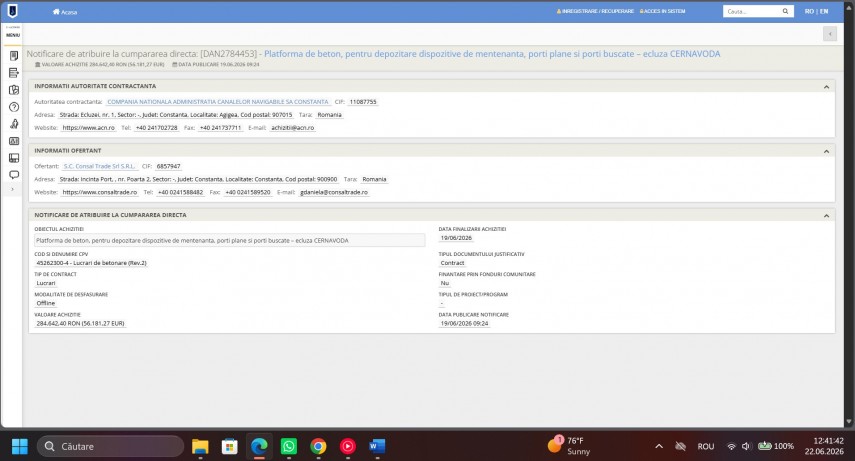Open the red music player taskbar icon
855x461 pixels.
347,446
